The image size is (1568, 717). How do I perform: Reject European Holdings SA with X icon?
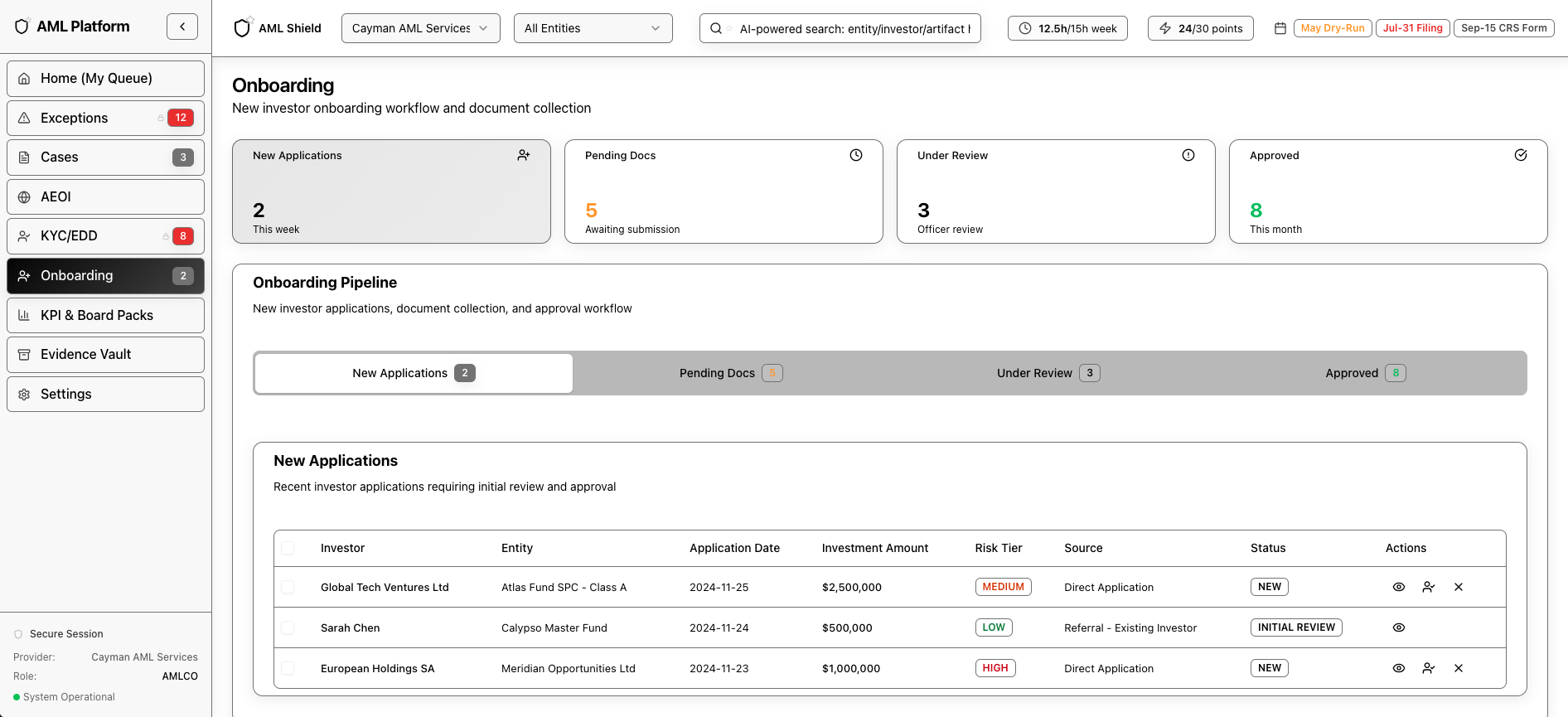point(1458,668)
